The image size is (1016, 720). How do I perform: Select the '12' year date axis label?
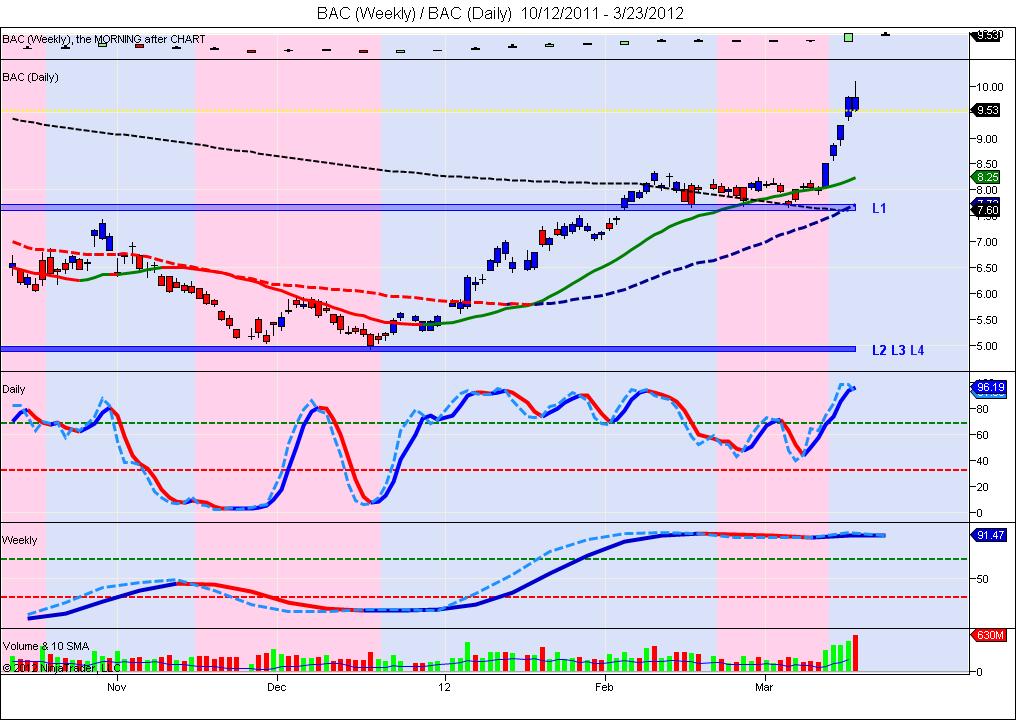coord(445,686)
